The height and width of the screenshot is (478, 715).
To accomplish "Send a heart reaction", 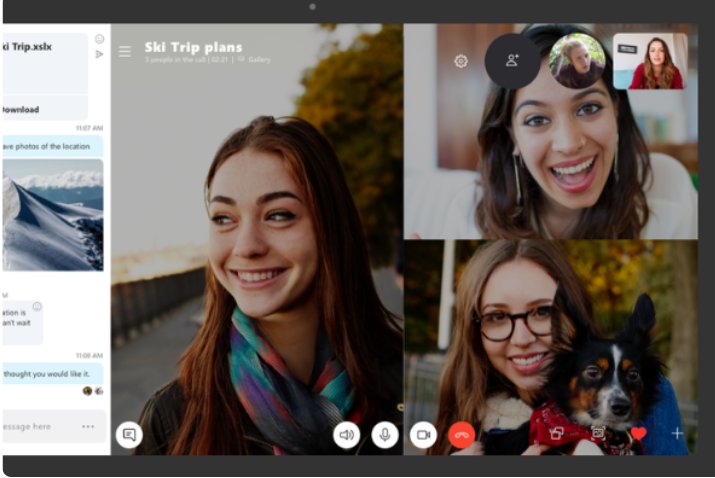I will [638, 434].
